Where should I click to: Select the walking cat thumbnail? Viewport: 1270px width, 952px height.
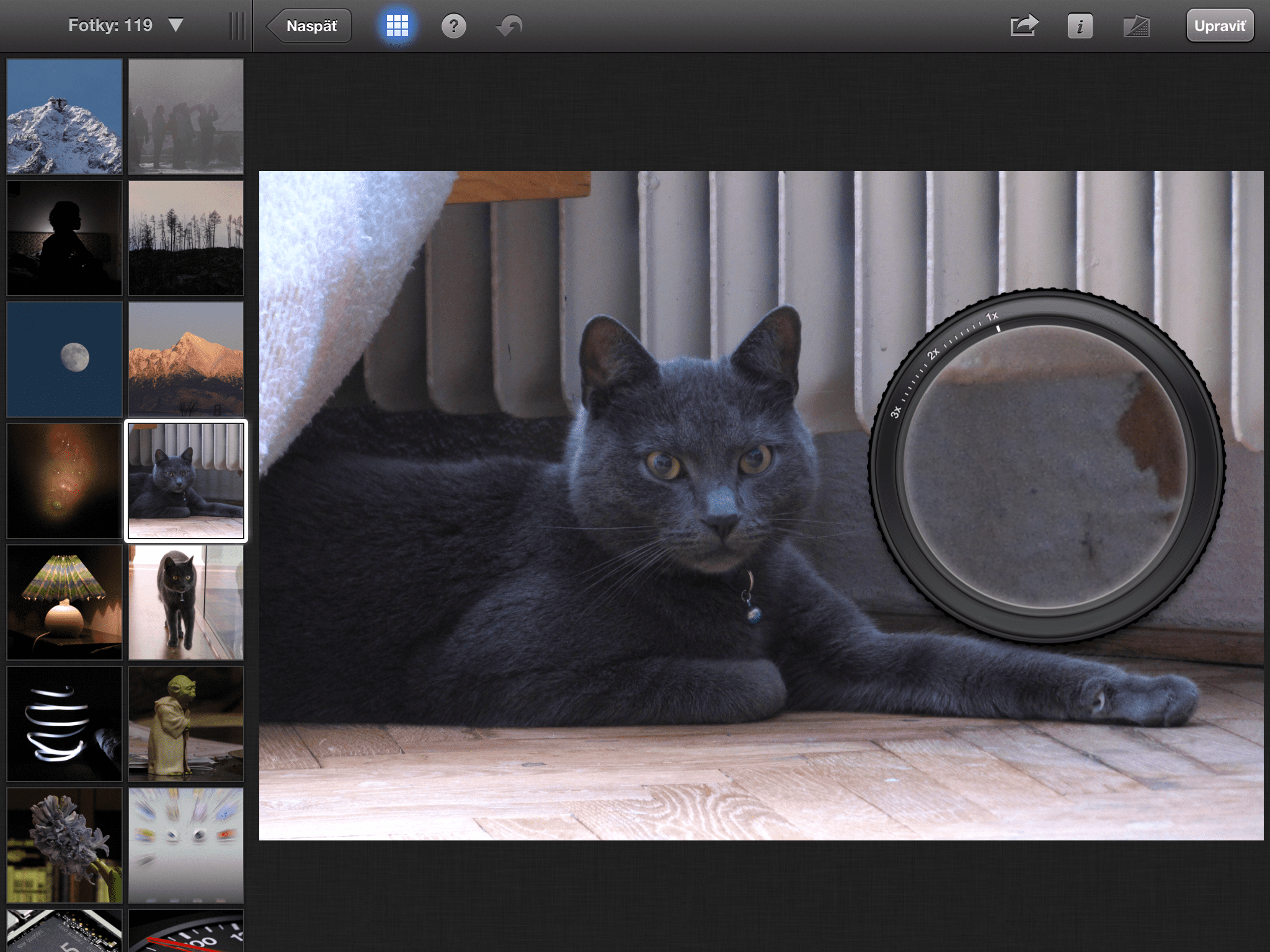[x=186, y=602]
